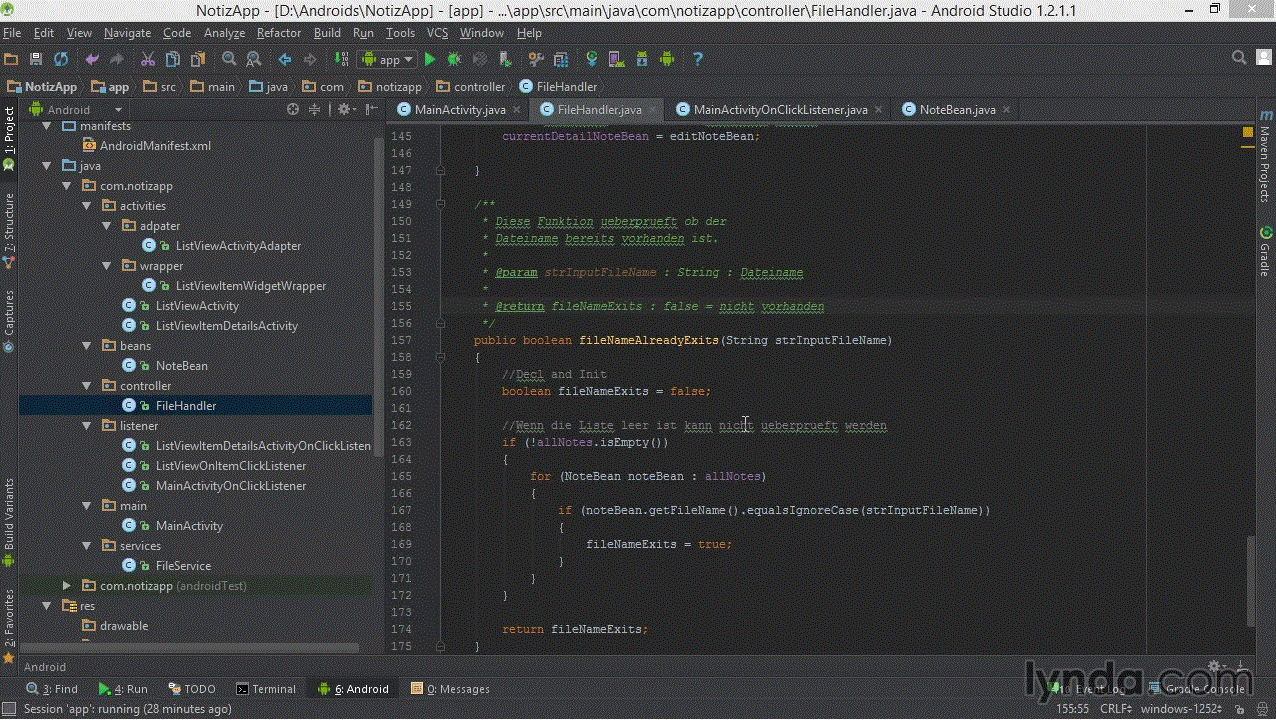Click the green Run app button
Viewport: 1276px width, 720px height.
[430, 59]
